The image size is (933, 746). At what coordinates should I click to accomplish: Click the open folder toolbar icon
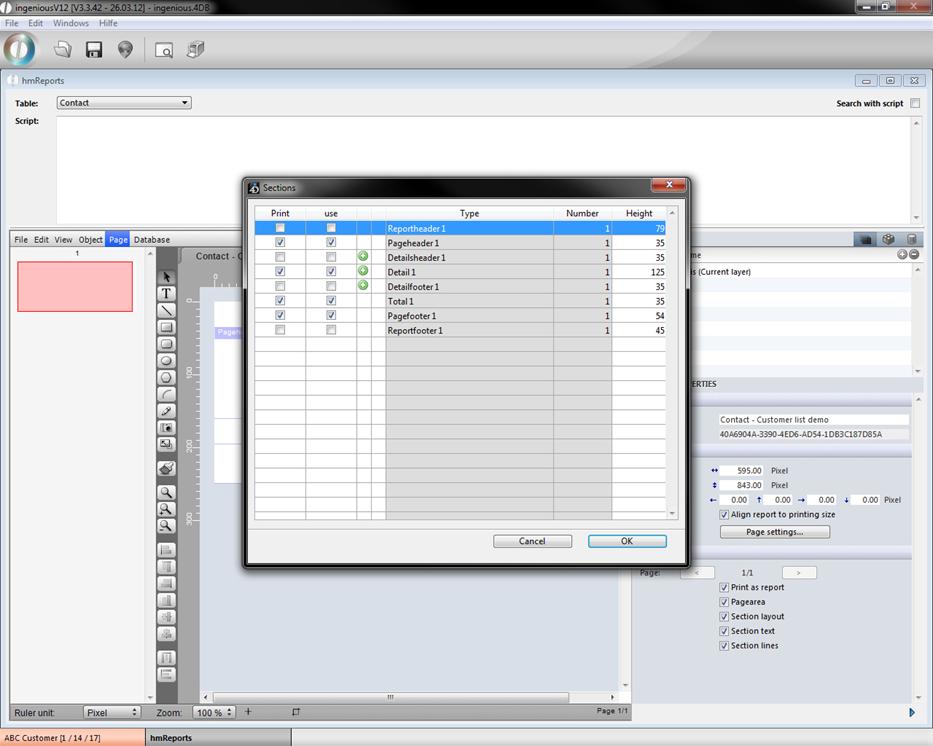[x=63, y=50]
